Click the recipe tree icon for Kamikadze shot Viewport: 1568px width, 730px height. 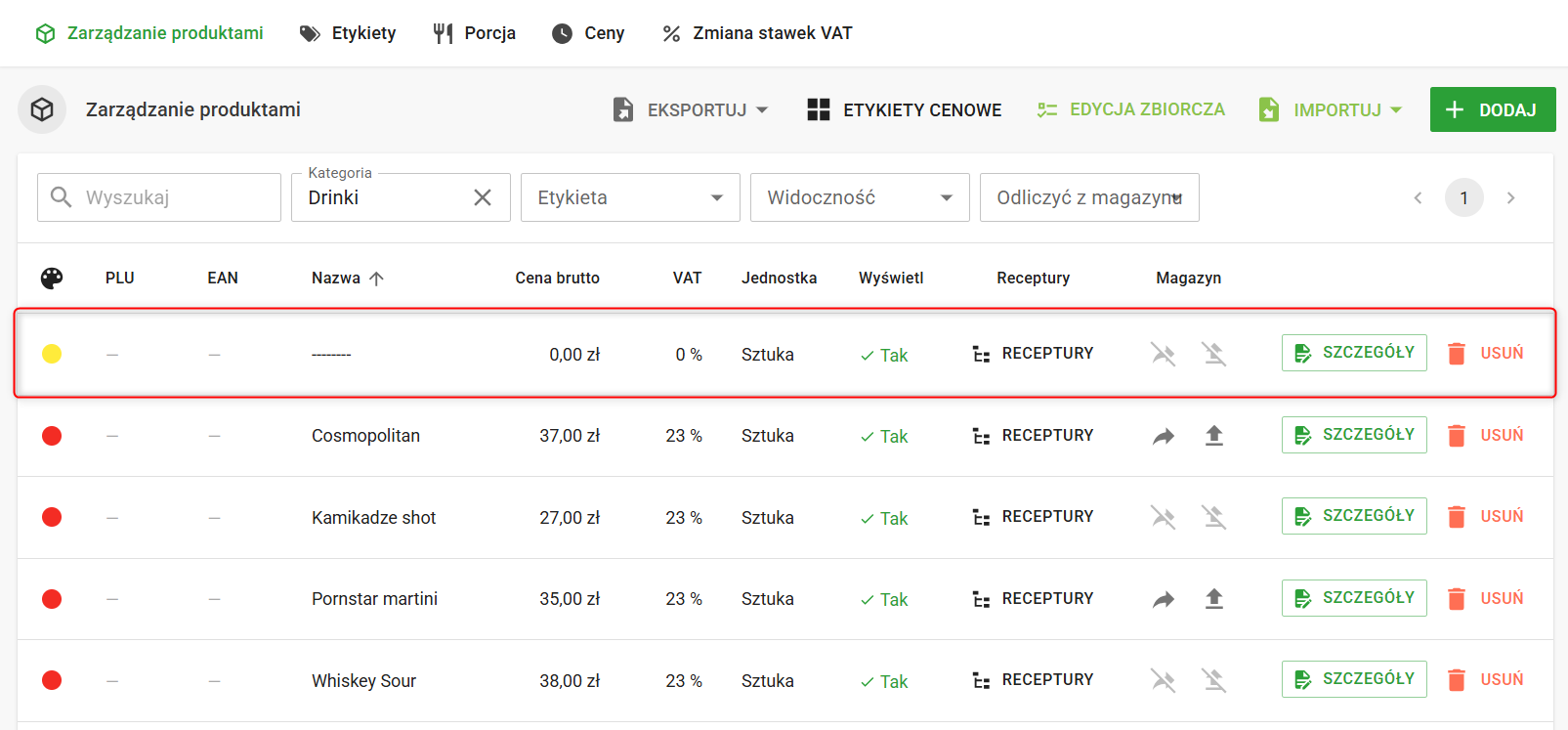click(982, 518)
